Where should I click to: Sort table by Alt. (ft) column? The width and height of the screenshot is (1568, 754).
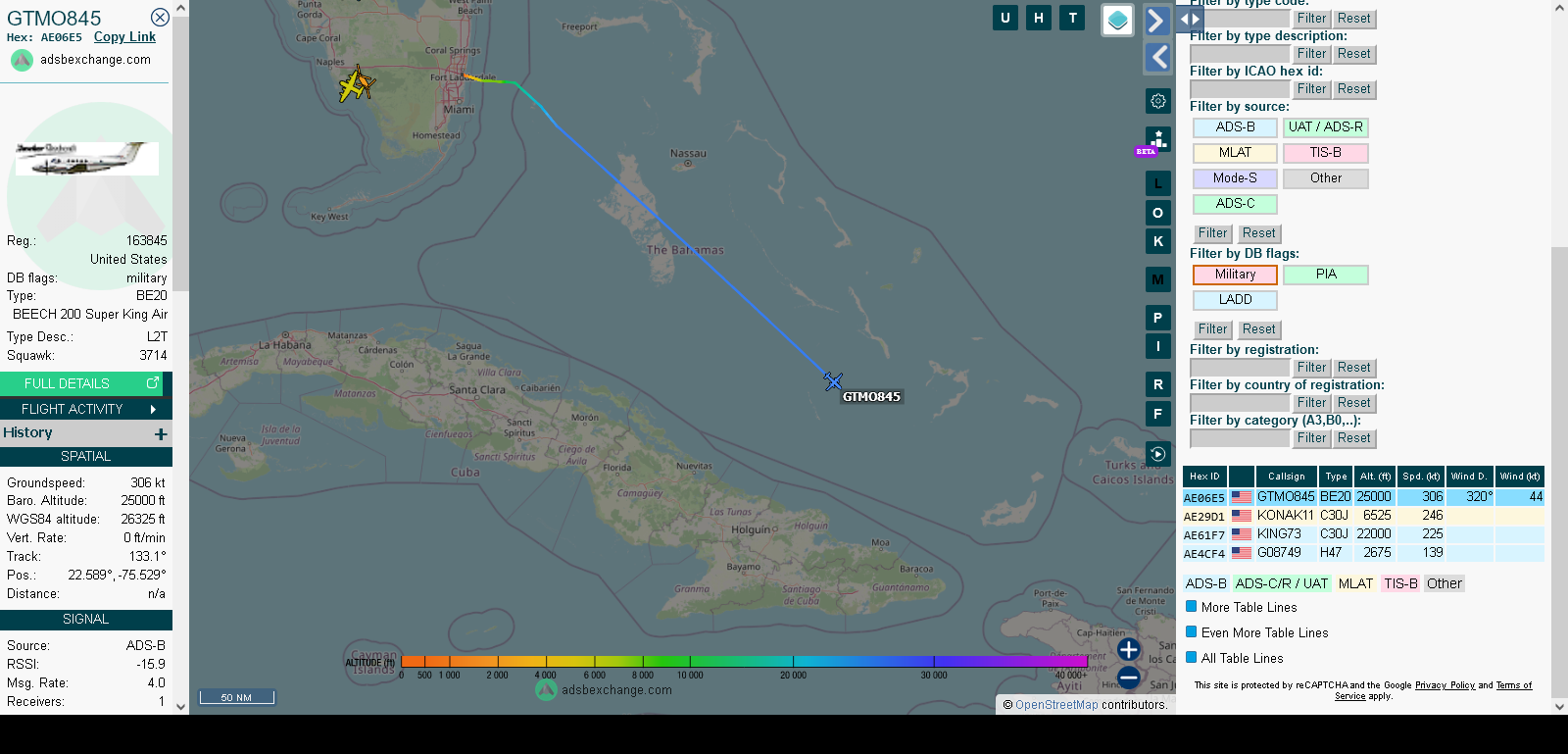[x=1375, y=477]
